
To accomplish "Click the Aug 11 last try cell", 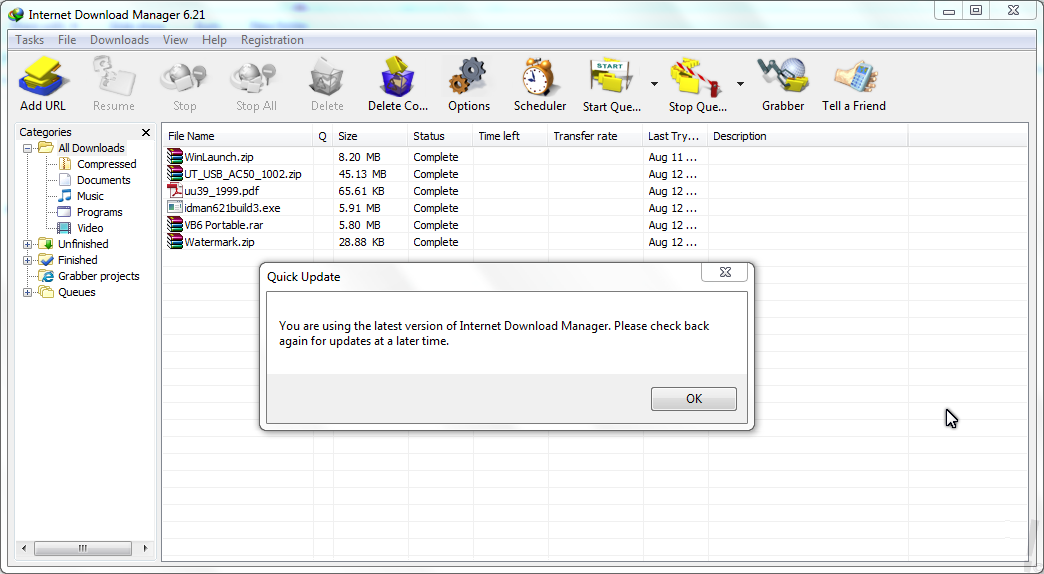I will (672, 157).
